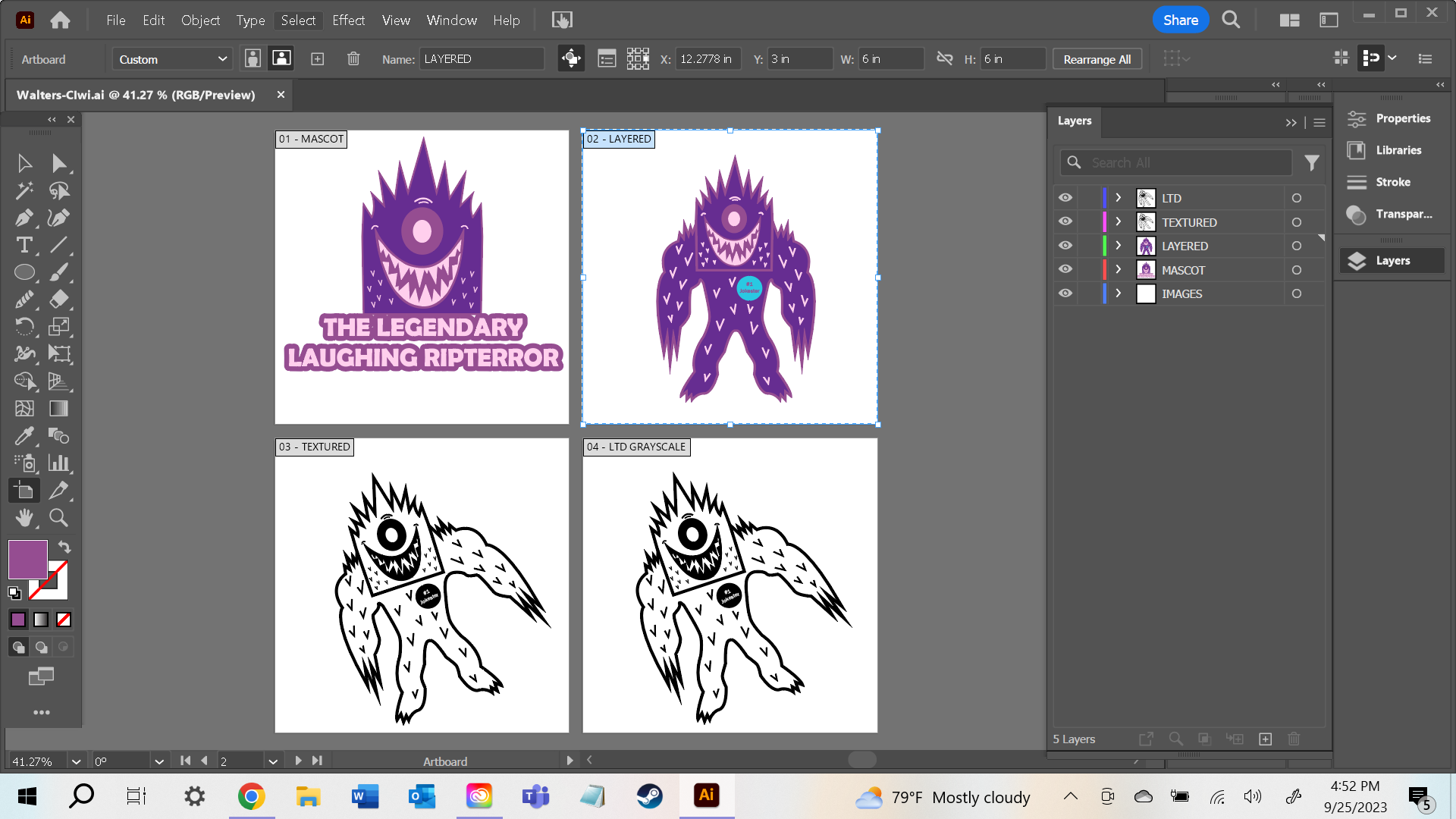
Task: Open the Home screen icon
Action: tap(60, 20)
